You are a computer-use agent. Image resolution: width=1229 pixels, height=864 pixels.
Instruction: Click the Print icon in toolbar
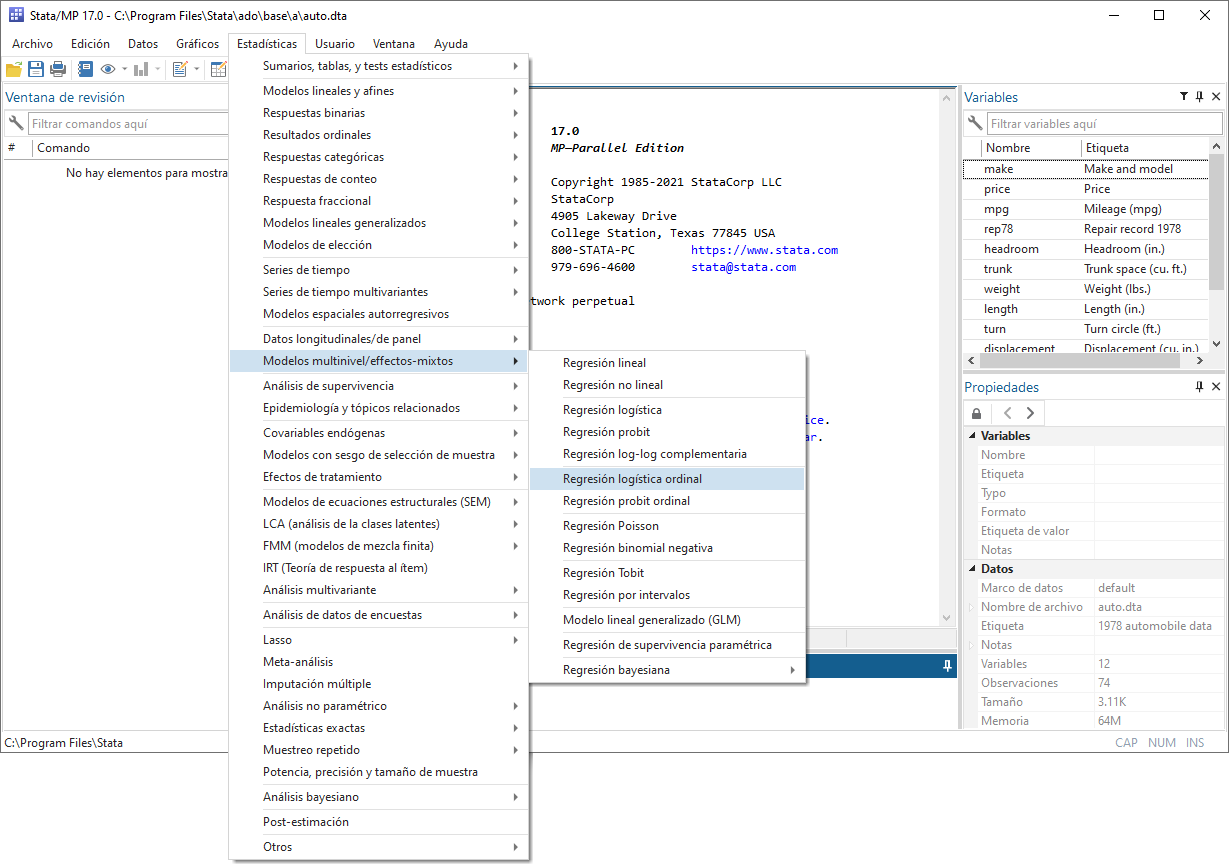pos(58,69)
